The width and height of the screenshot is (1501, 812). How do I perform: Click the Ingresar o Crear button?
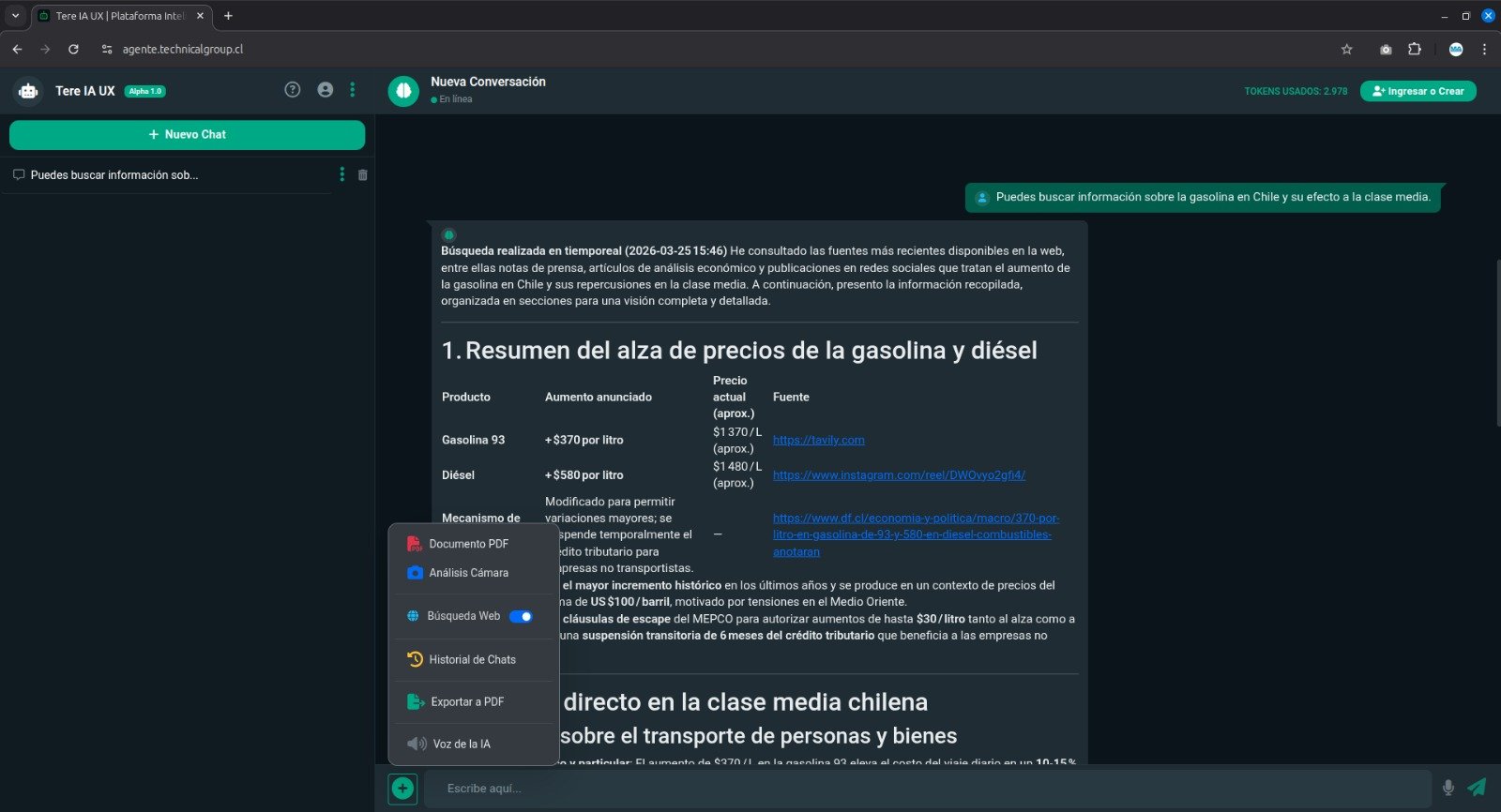click(x=1418, y=91)
